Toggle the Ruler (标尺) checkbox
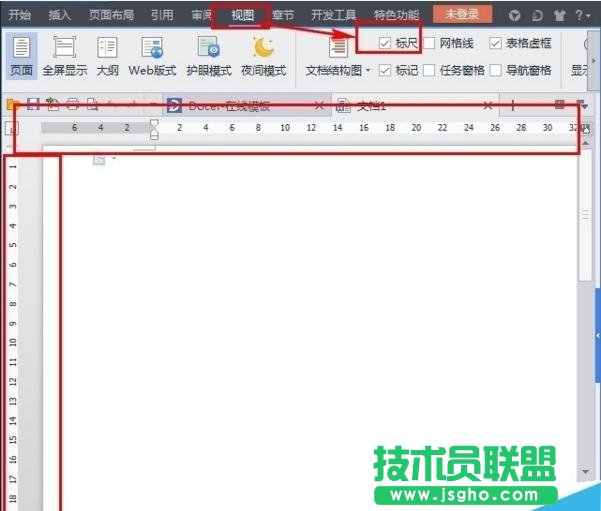This screenshot has height=511, width=601. click(x=386, y=43)
